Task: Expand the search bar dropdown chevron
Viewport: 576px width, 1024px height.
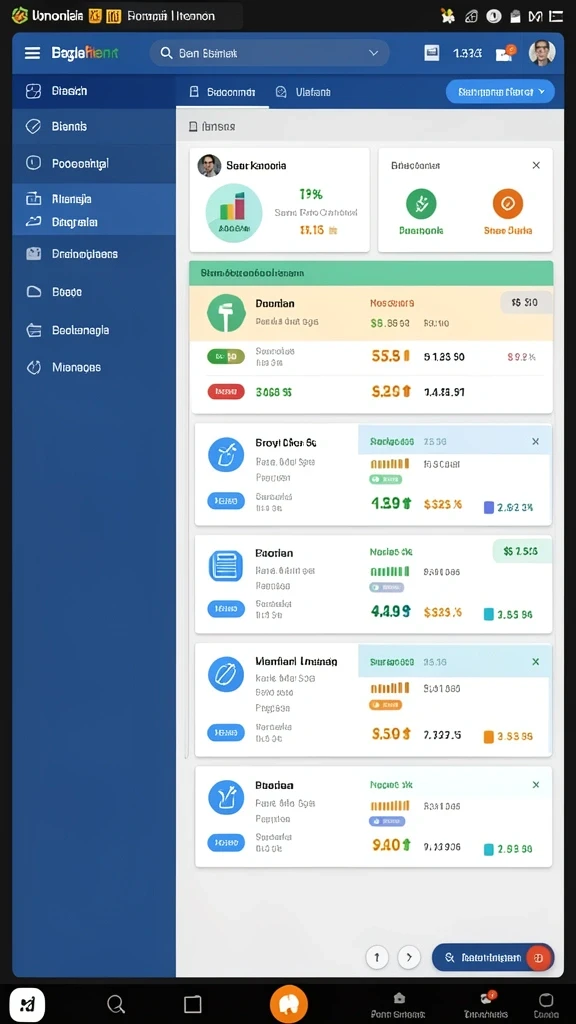Action: click(x=374, y=53)
